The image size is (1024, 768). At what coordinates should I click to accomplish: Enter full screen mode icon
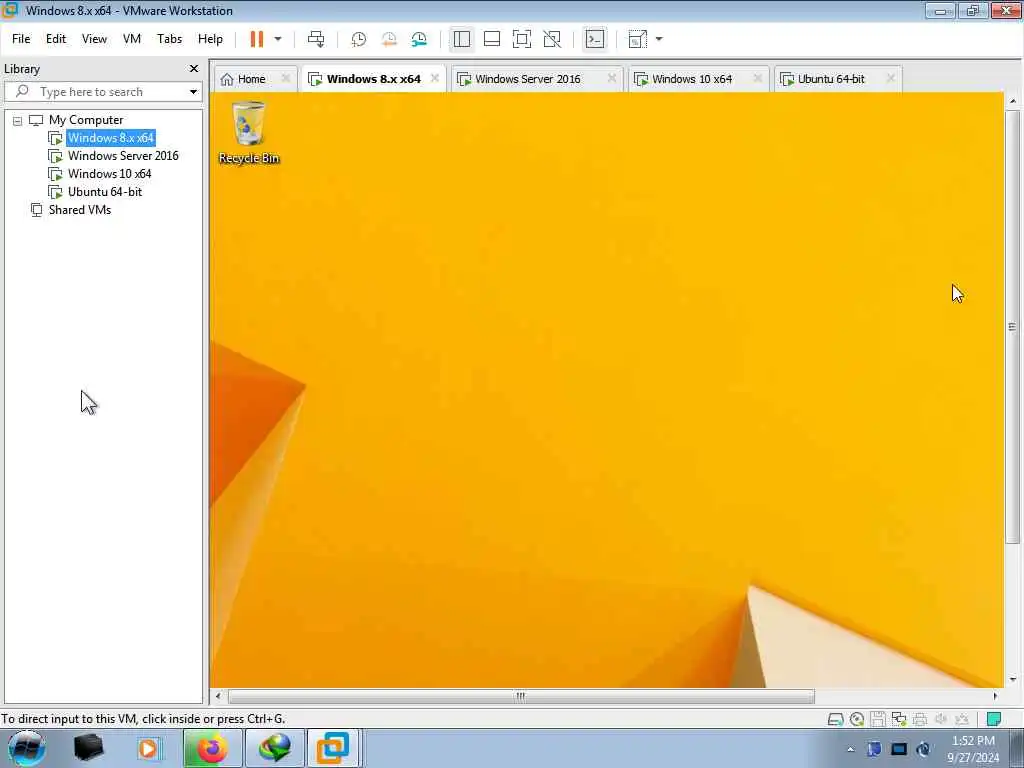point(522,39)
